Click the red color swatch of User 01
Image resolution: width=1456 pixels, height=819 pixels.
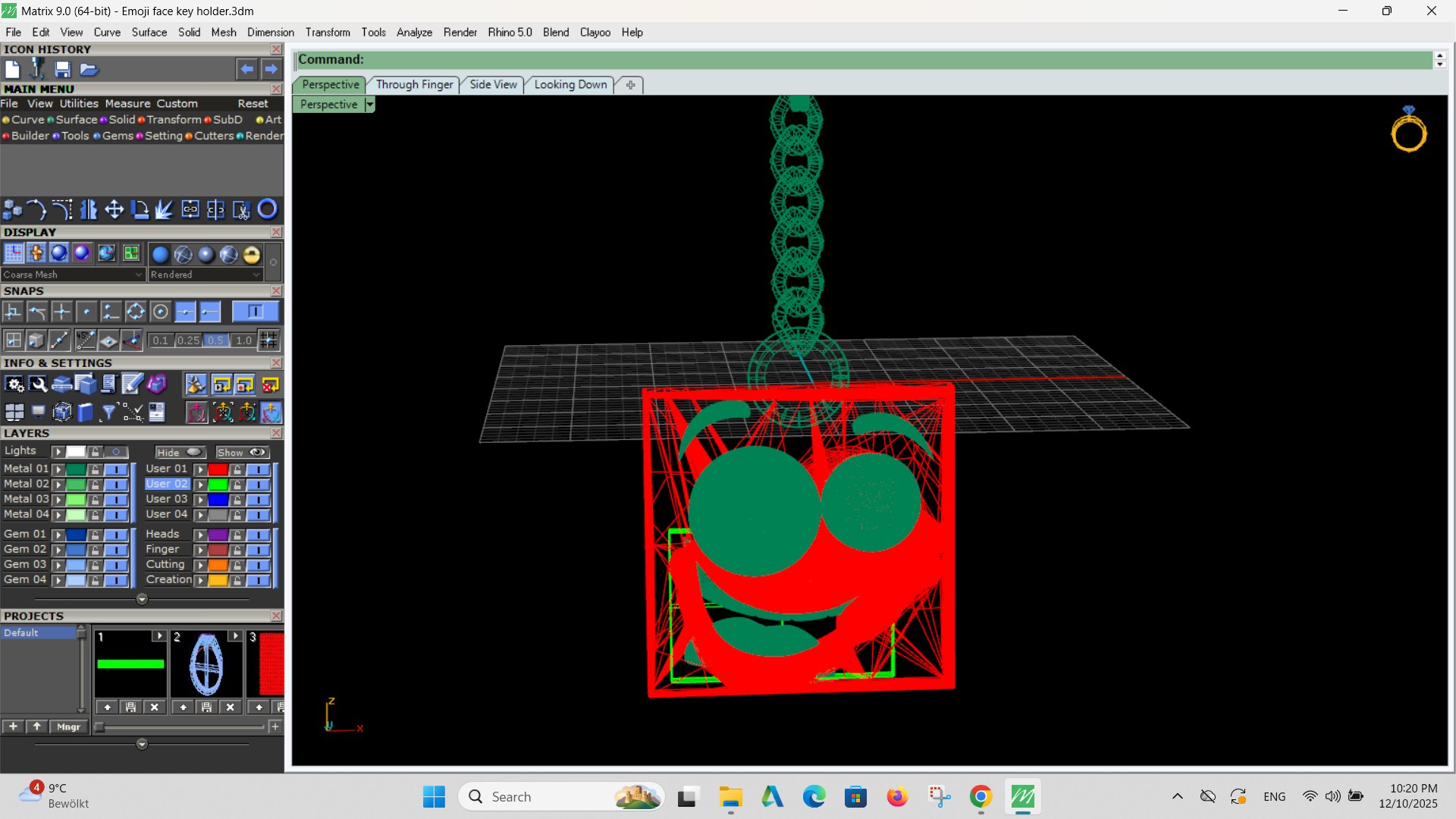(218, 469)
